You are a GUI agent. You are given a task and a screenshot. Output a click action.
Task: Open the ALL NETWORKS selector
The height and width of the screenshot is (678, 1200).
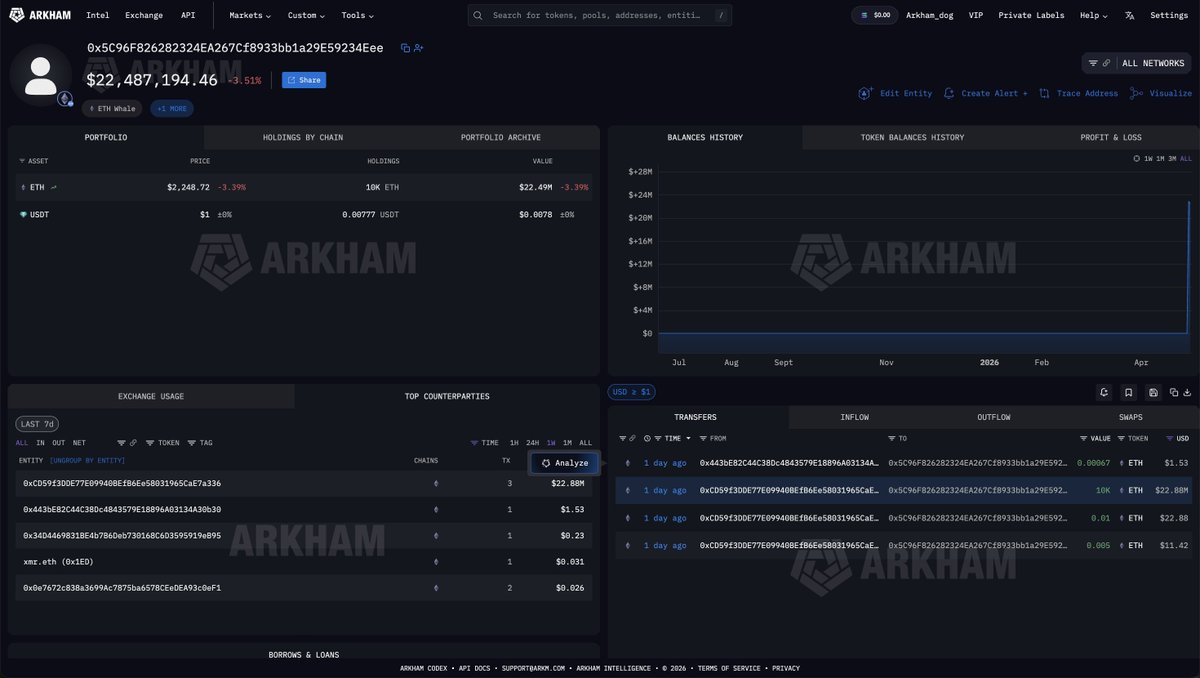click(1137, 63)
